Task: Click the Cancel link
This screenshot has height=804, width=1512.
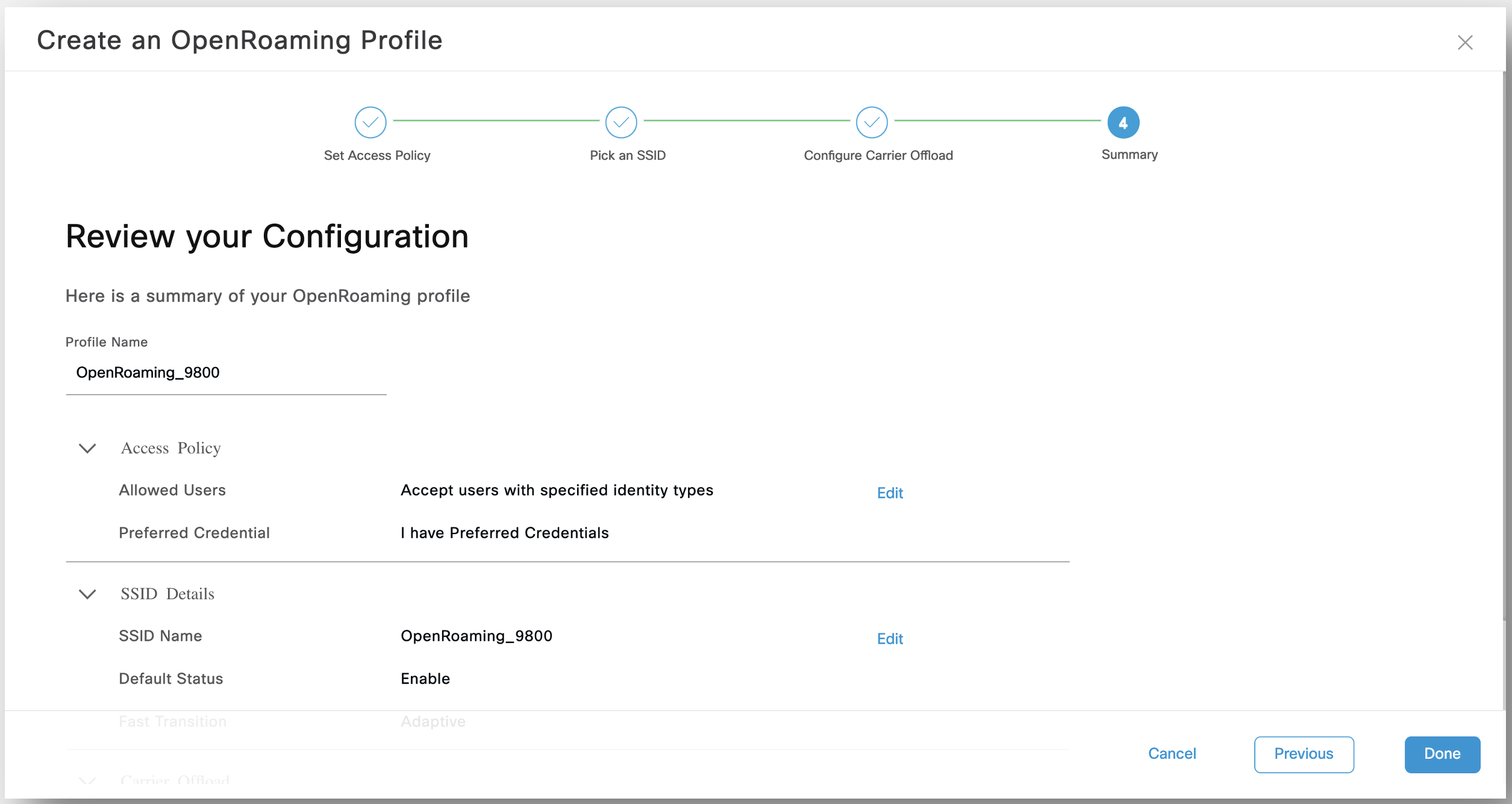Action: point(1171,753)
